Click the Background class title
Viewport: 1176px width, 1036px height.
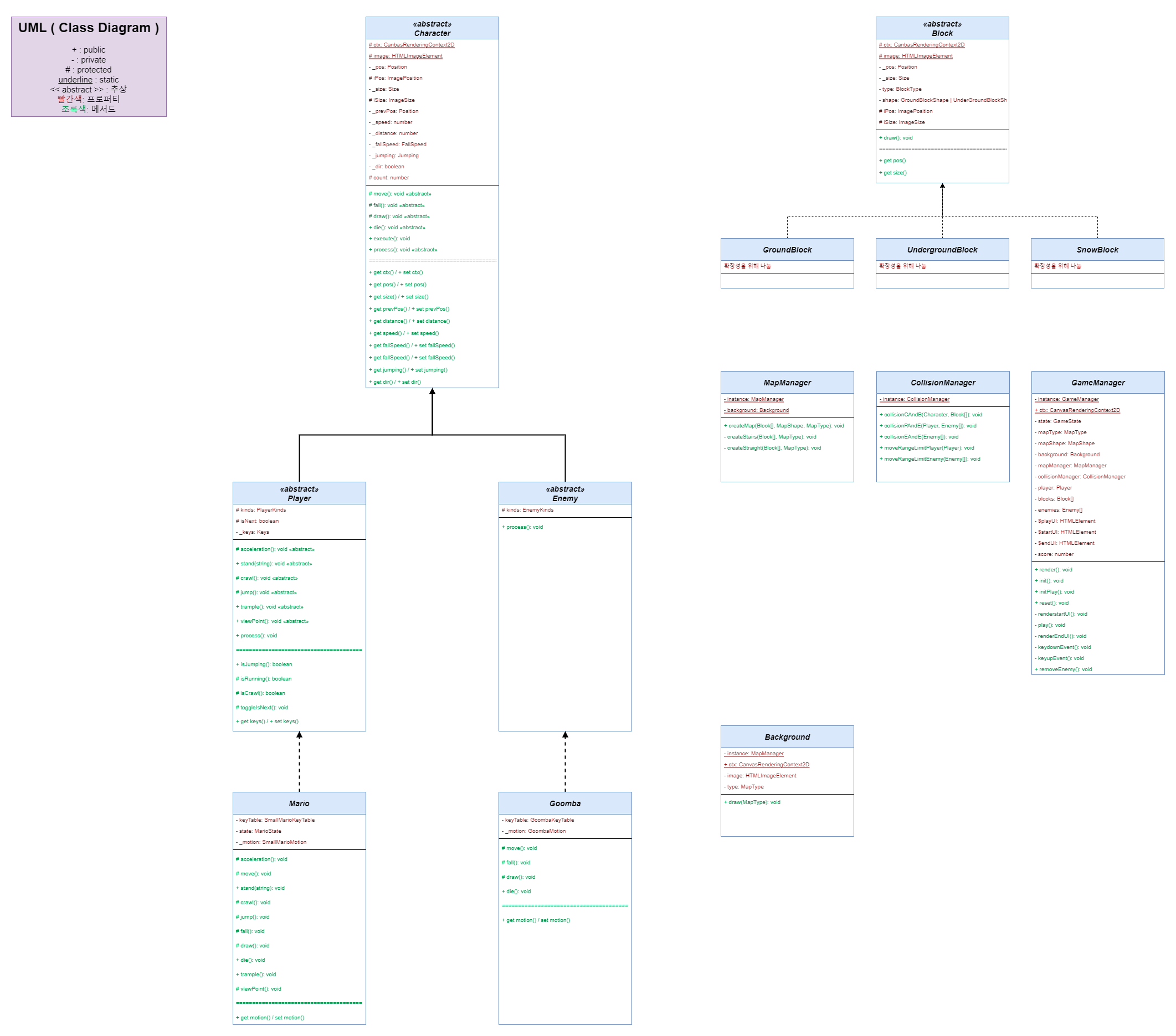[787, 737]
